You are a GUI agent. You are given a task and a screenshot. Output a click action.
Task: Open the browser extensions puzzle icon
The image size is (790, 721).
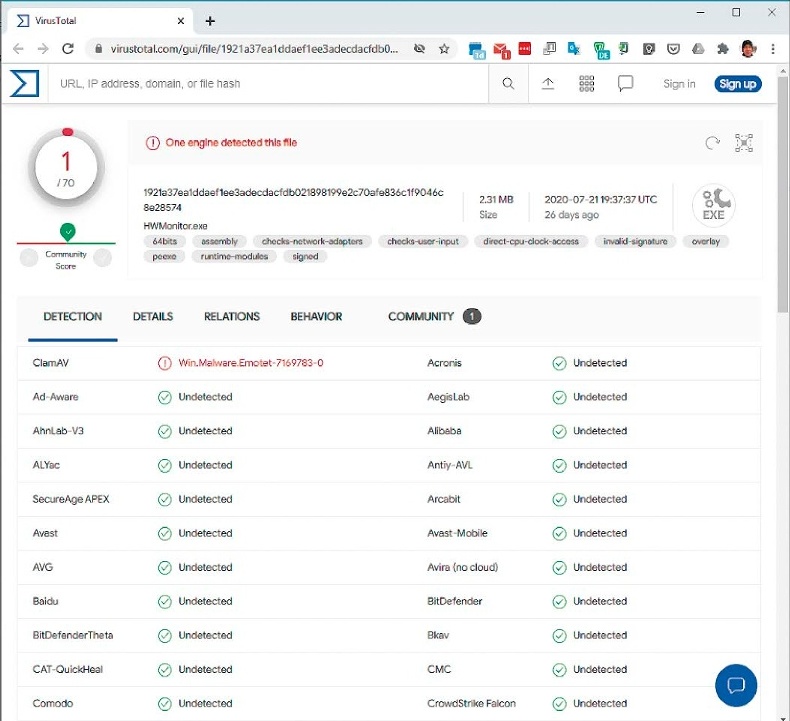point(723,49)
